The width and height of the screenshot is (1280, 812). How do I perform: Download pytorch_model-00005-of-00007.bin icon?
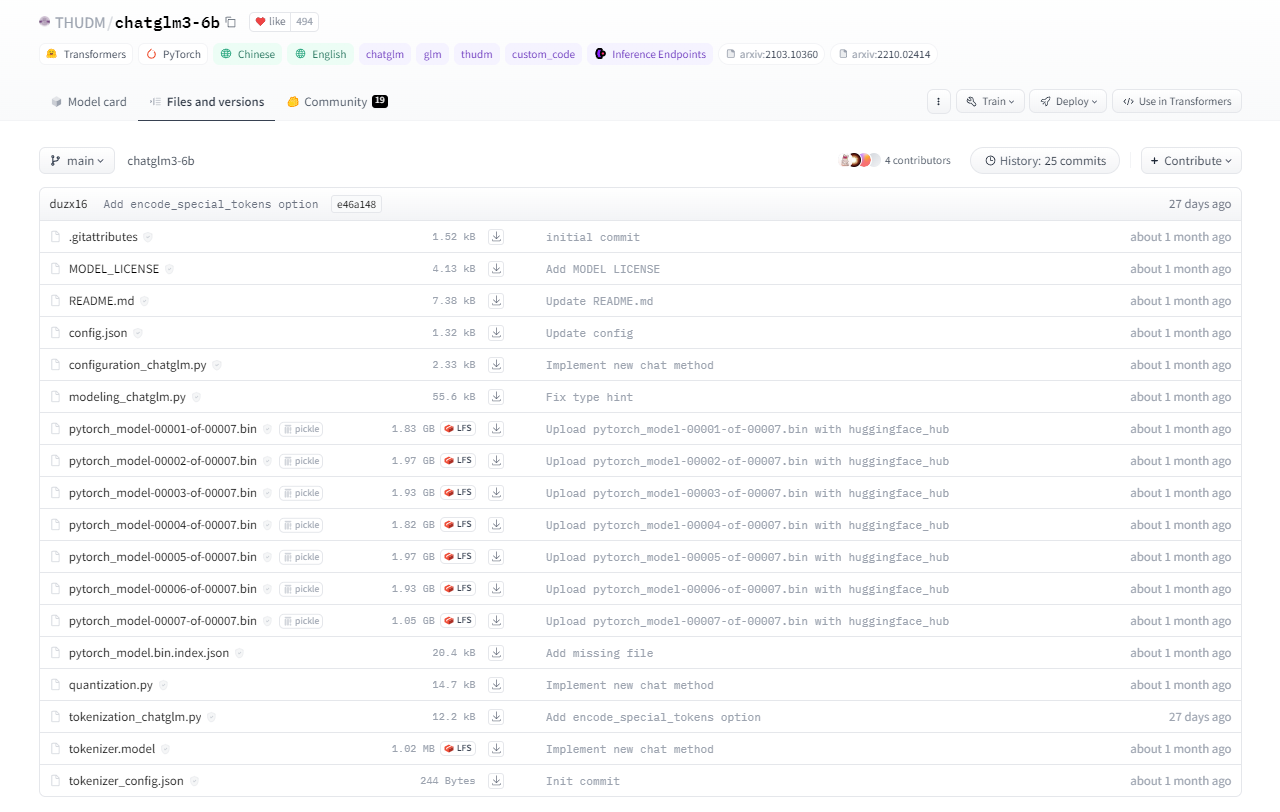pos(496,557)
